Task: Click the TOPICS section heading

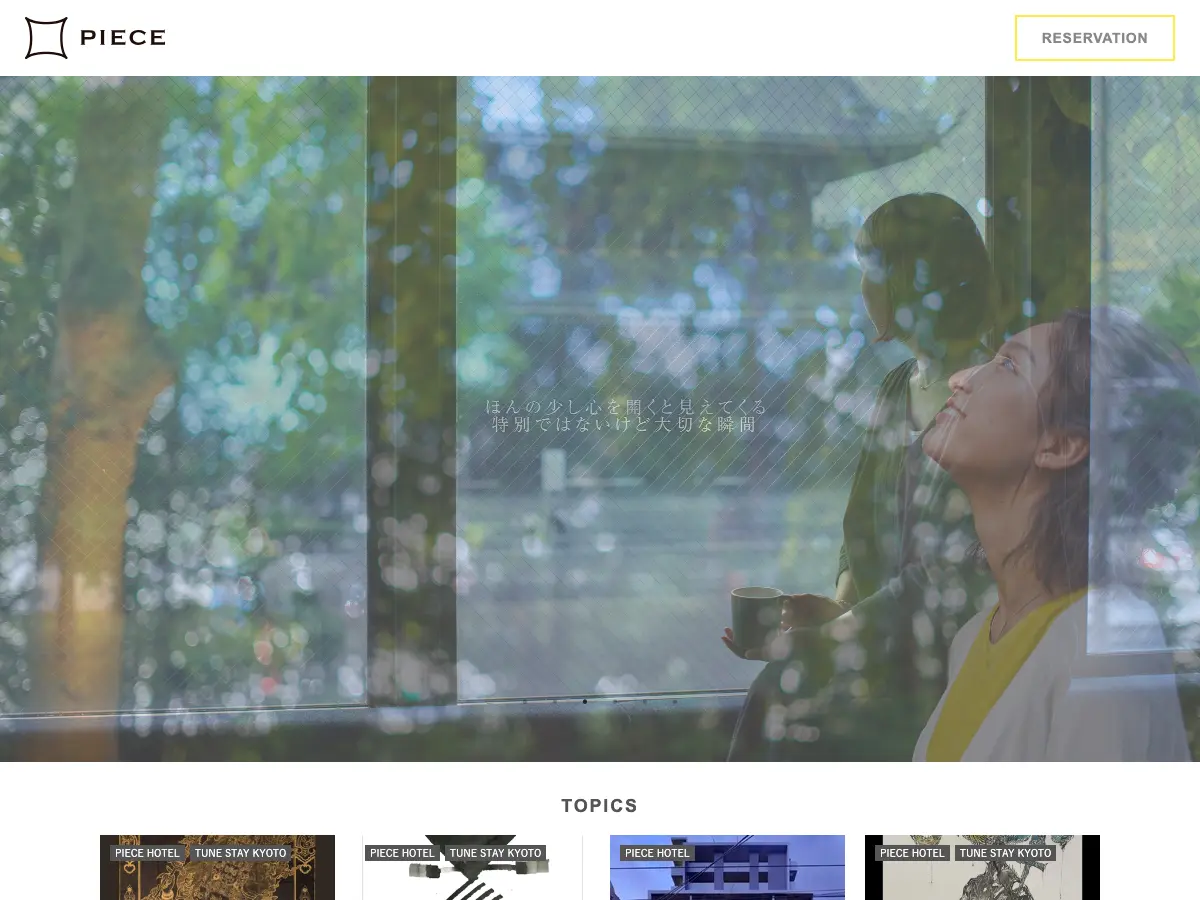Action: (600, 806)
